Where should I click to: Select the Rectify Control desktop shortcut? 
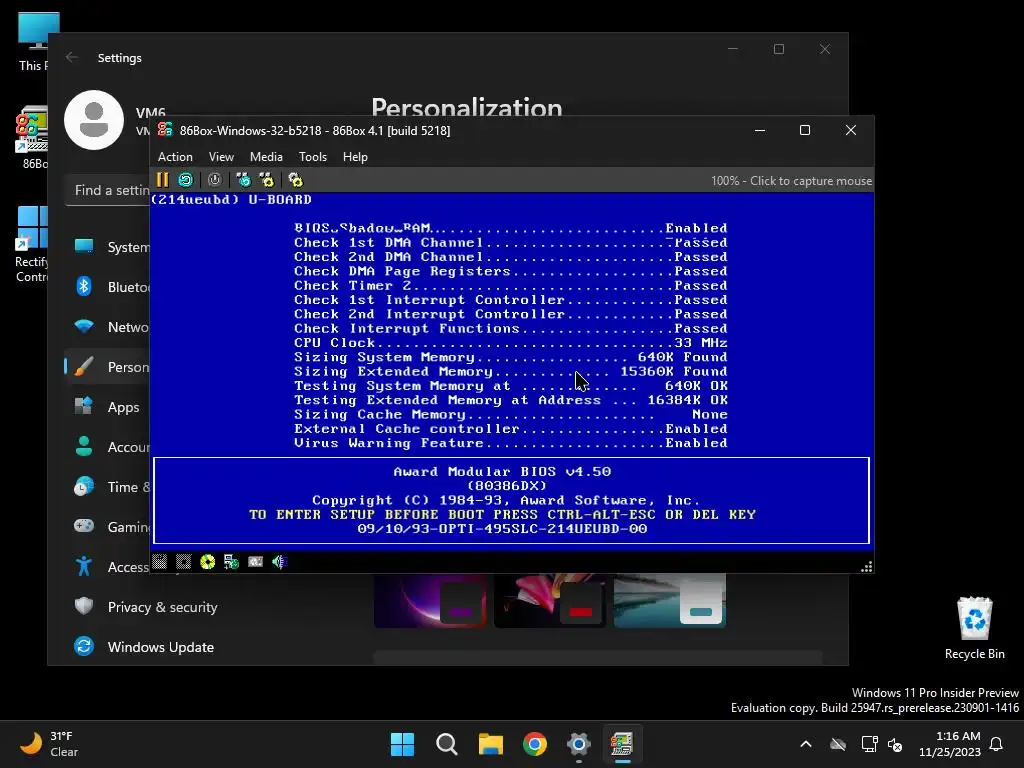click(x=32, y=244)
